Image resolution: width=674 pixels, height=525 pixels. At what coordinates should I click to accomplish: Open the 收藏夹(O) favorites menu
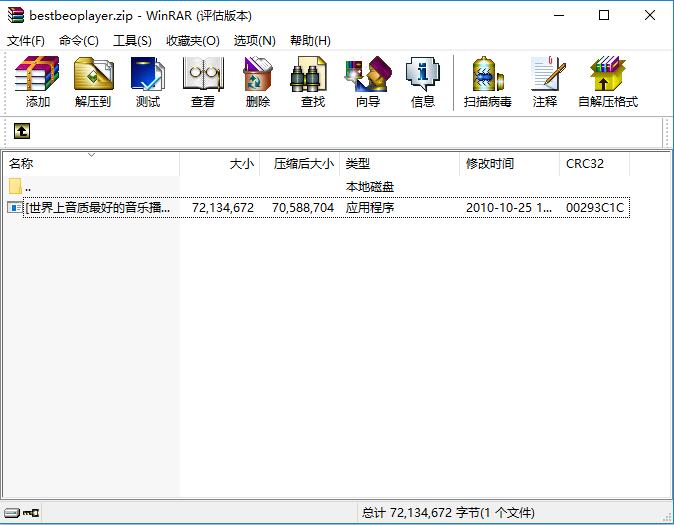coord(192,41)
